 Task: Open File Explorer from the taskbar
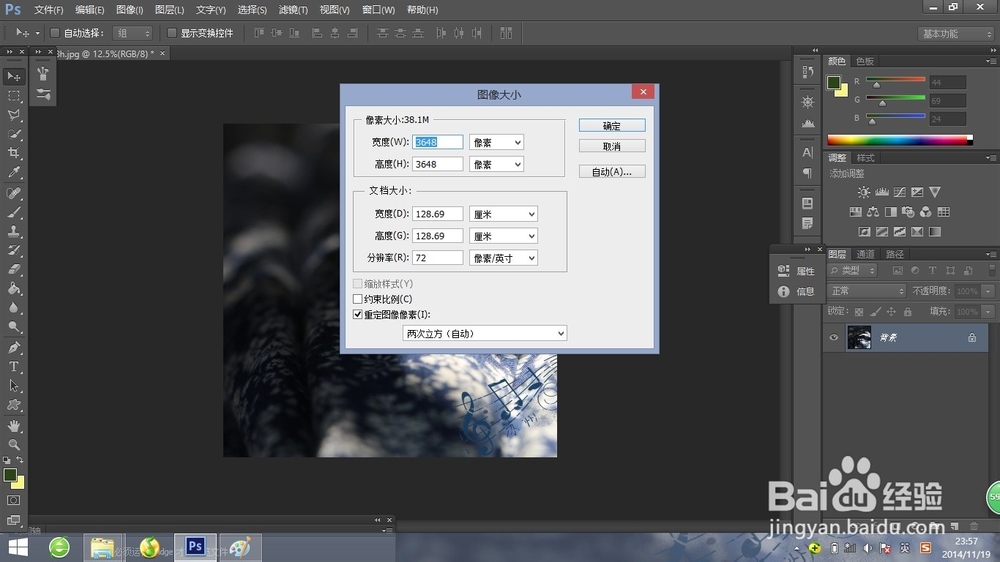(102, 547)
